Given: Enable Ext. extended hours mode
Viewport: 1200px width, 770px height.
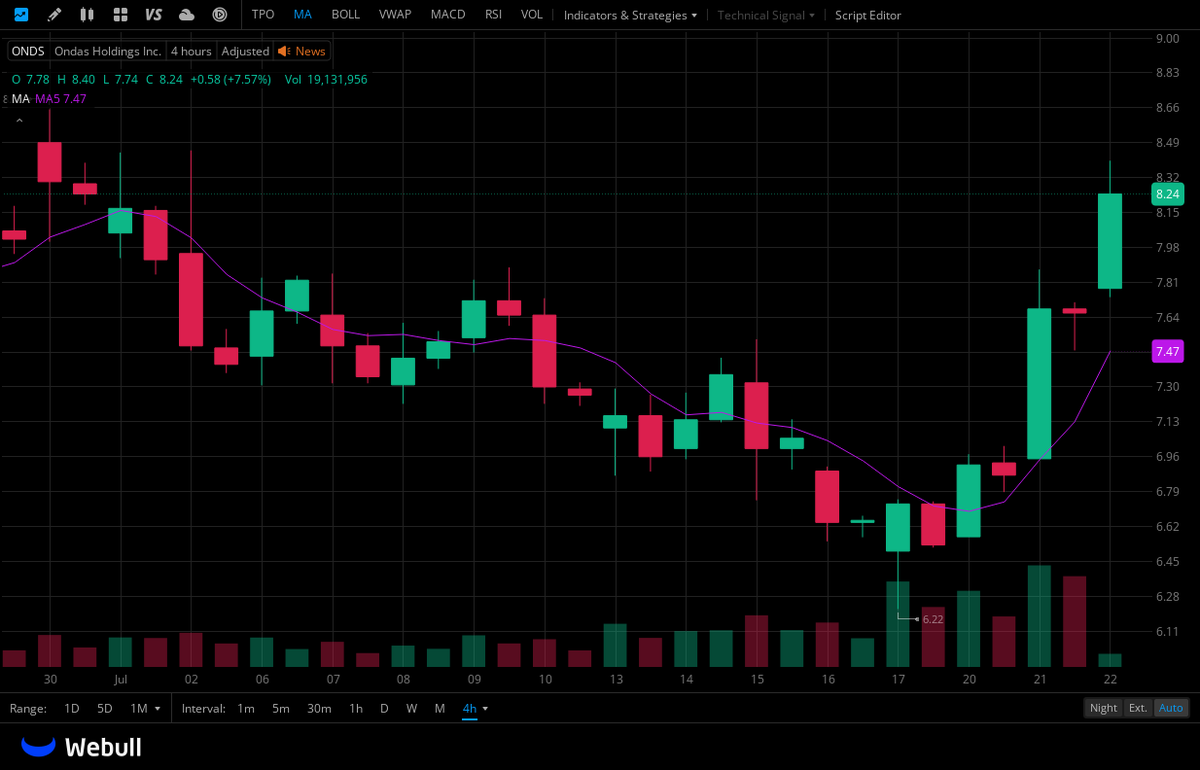Looking at the screenshot, I should pos(1138,708).
